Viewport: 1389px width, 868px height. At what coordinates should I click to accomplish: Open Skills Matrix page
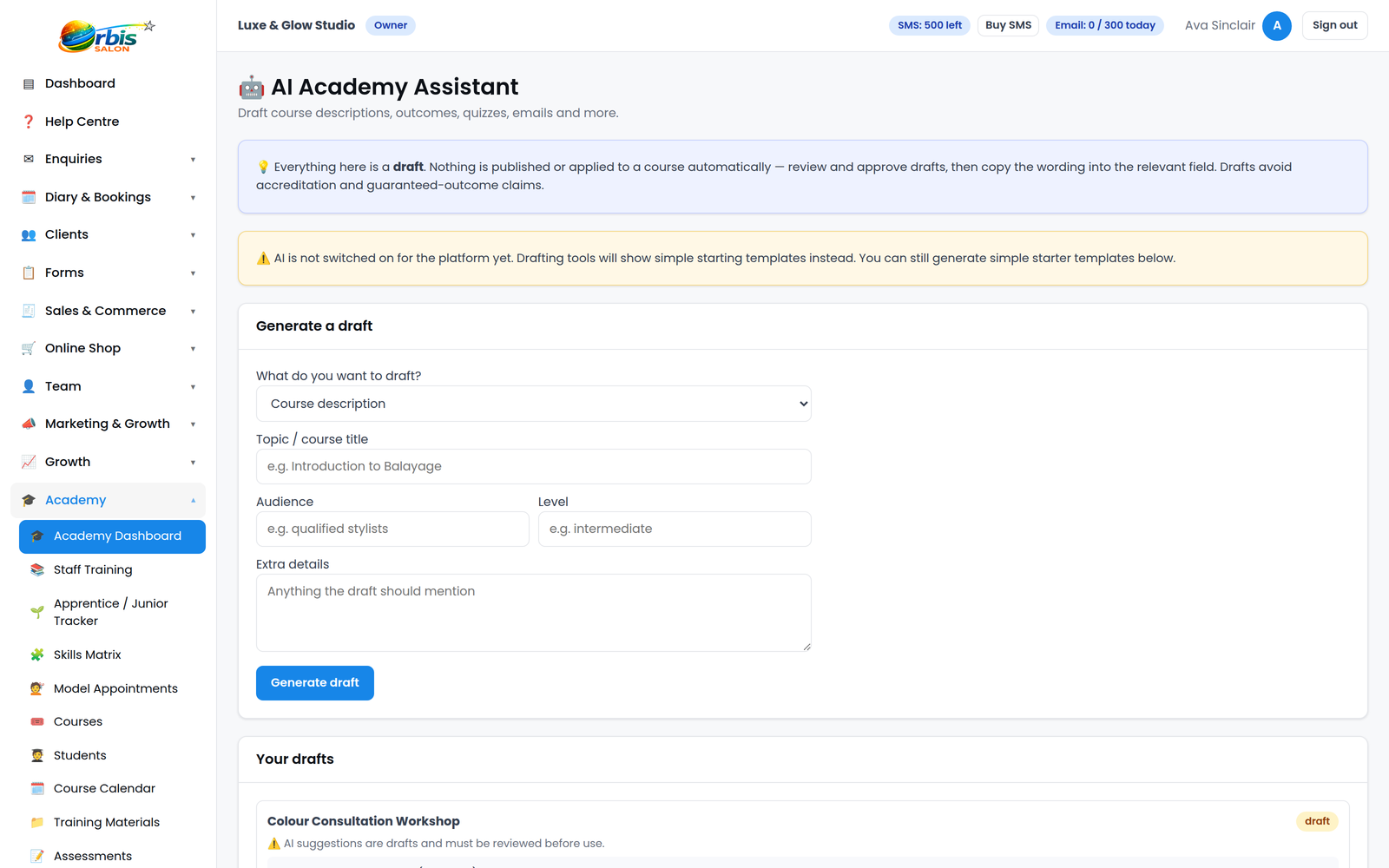pyautogui.click(x=112, y=654)
